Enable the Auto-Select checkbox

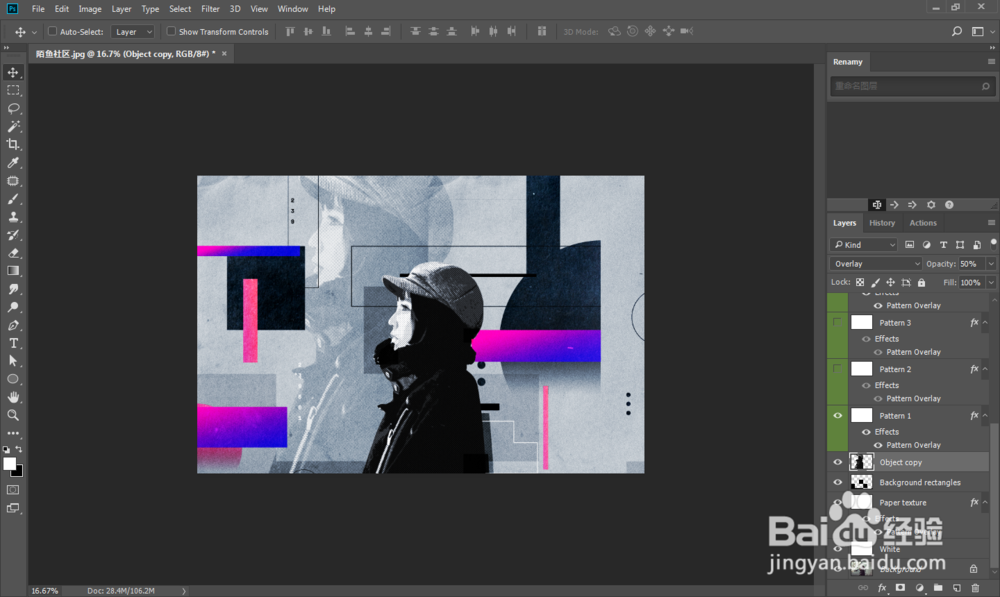point(52,31)
